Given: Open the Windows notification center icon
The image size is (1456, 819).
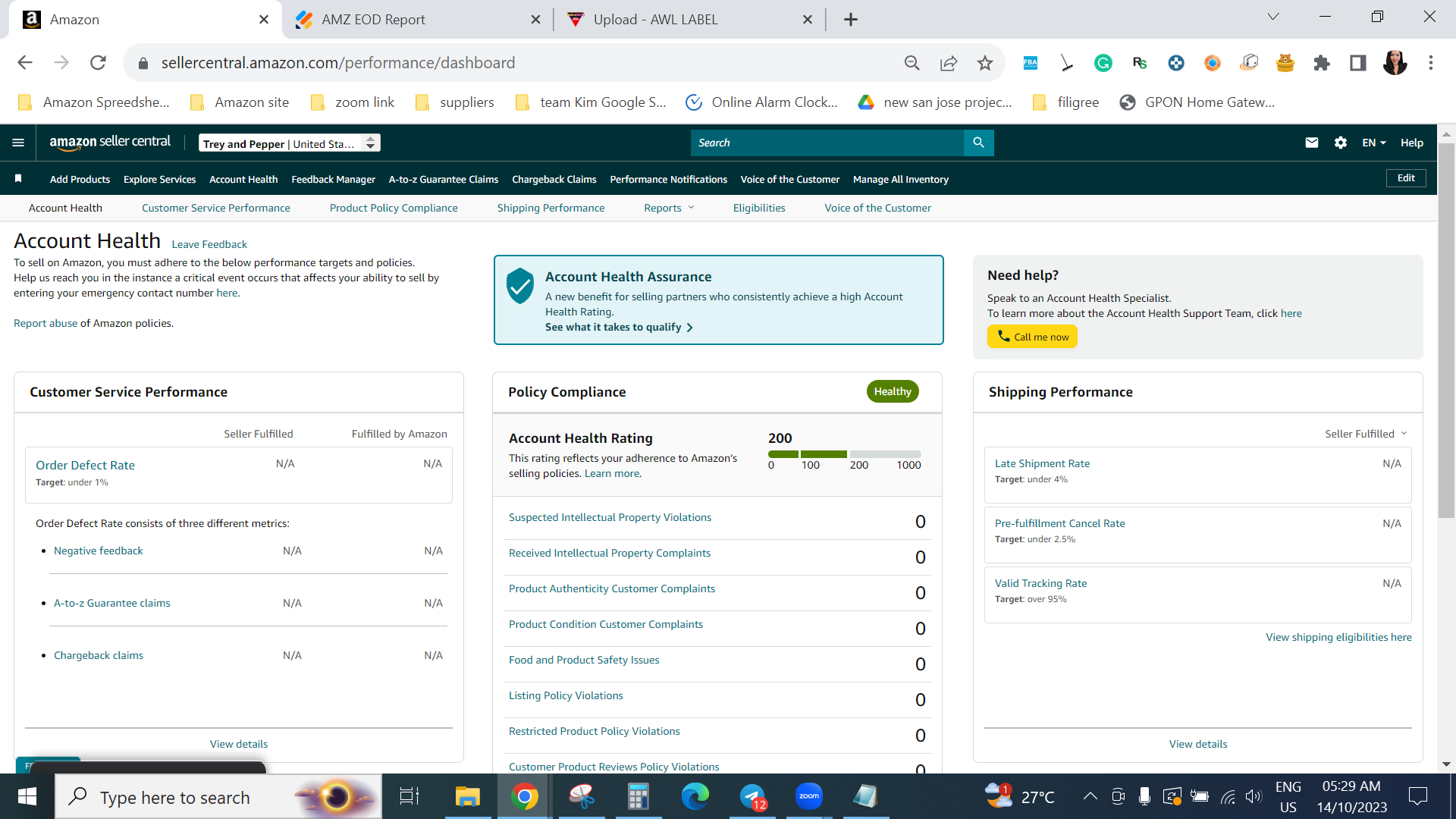Looking at the screenshot, I should pos(1417,796).
